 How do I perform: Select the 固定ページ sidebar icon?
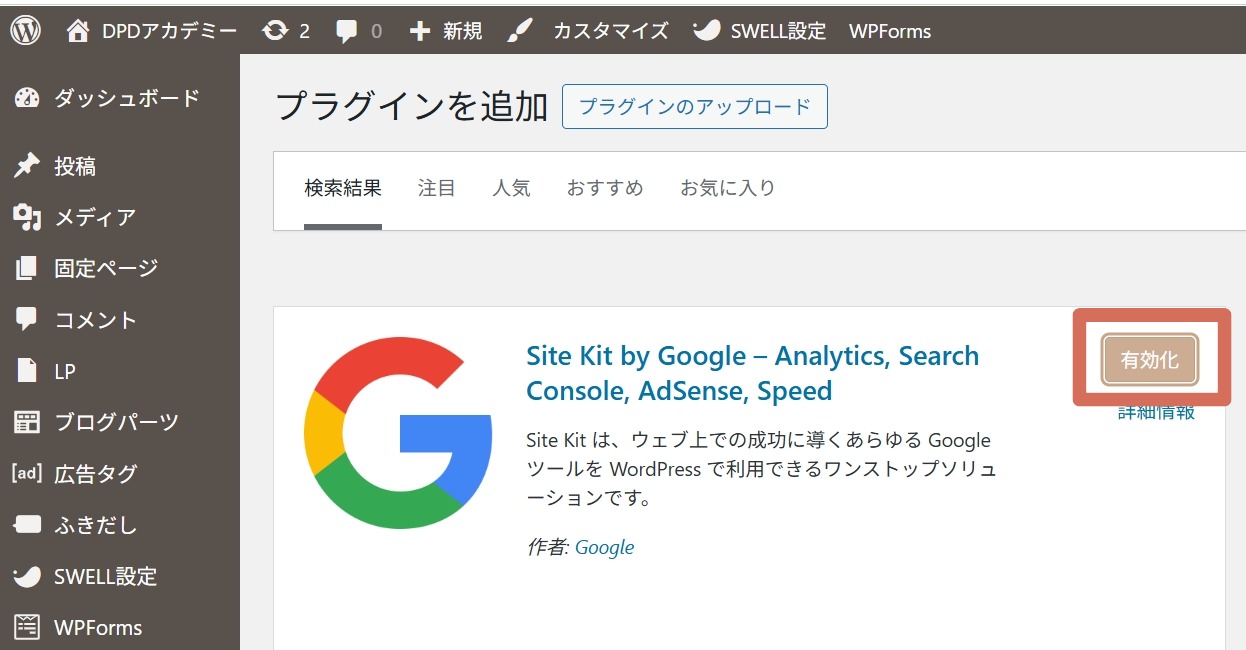pyautogui.click(x=27, y=268)
